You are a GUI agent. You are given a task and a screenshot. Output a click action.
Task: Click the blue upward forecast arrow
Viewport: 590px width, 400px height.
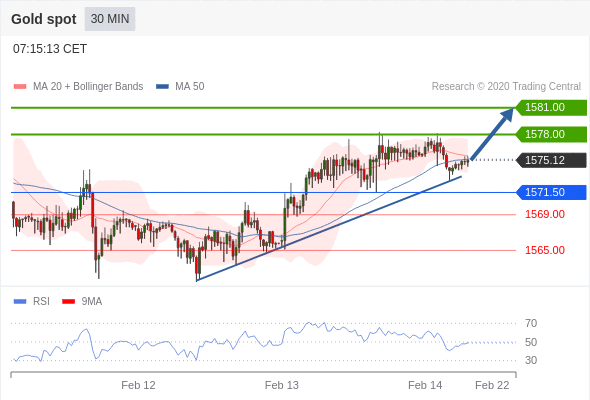click(x=492, y=134)
